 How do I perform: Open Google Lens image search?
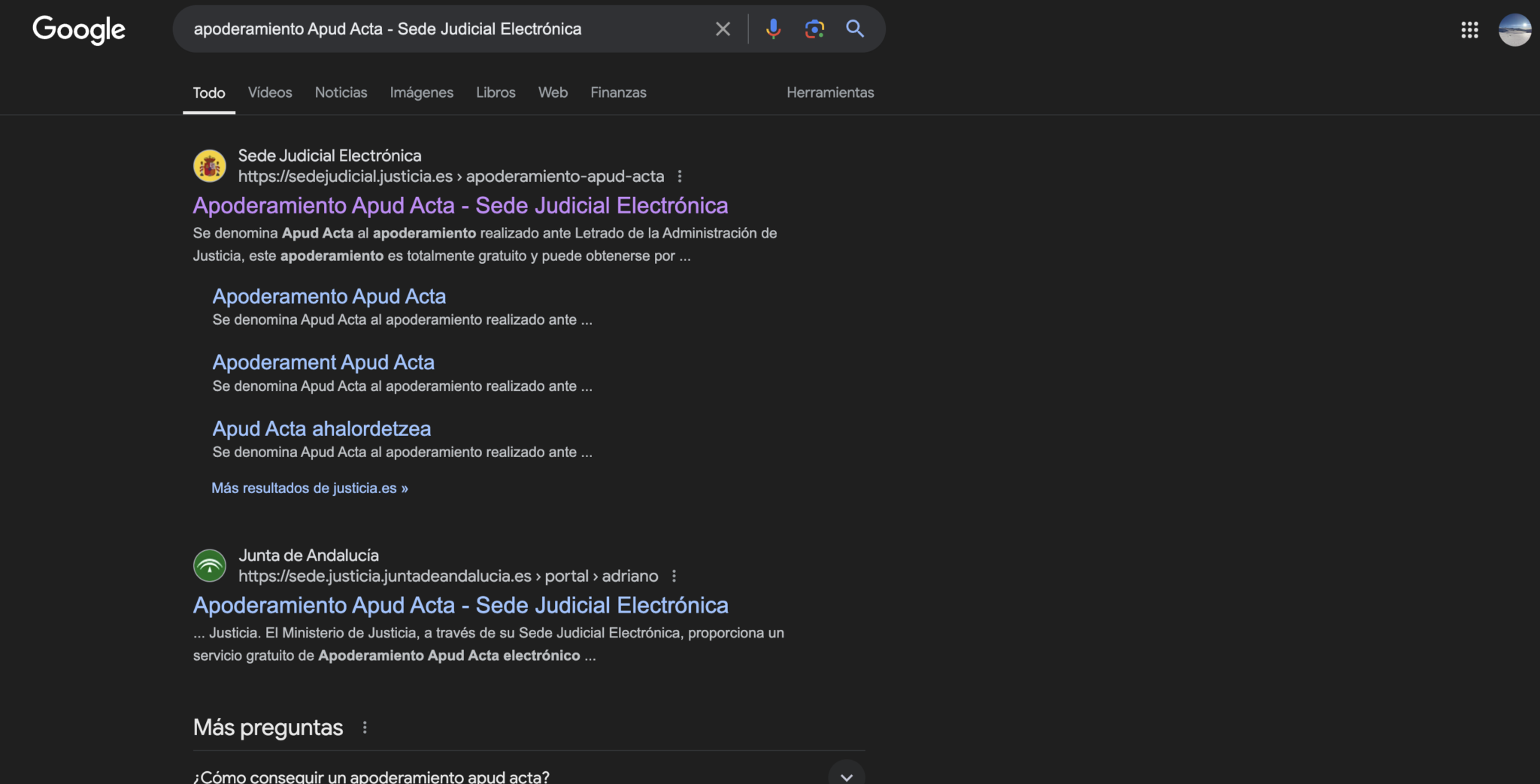coord(814,29)
